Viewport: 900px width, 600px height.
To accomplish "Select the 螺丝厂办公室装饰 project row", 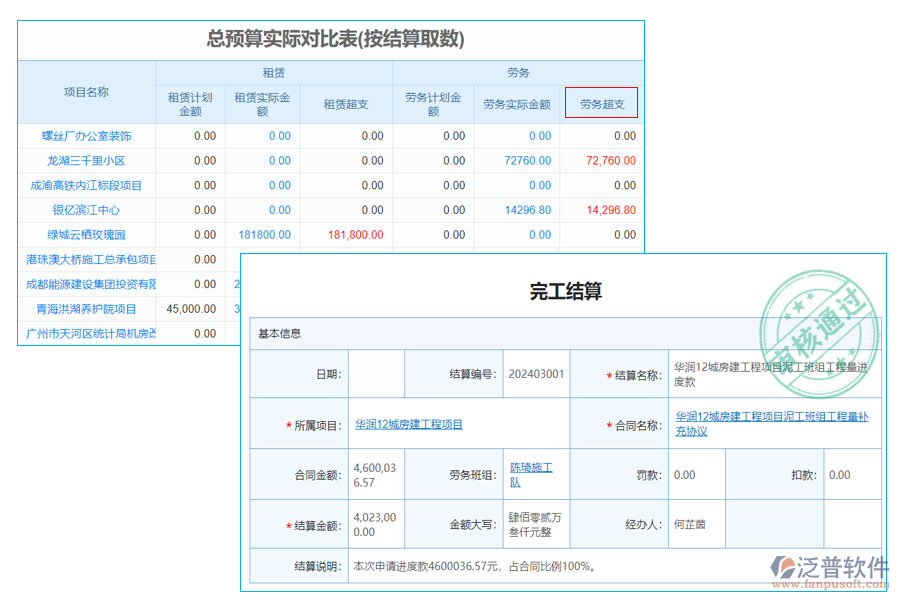I will tap(86, 135).
